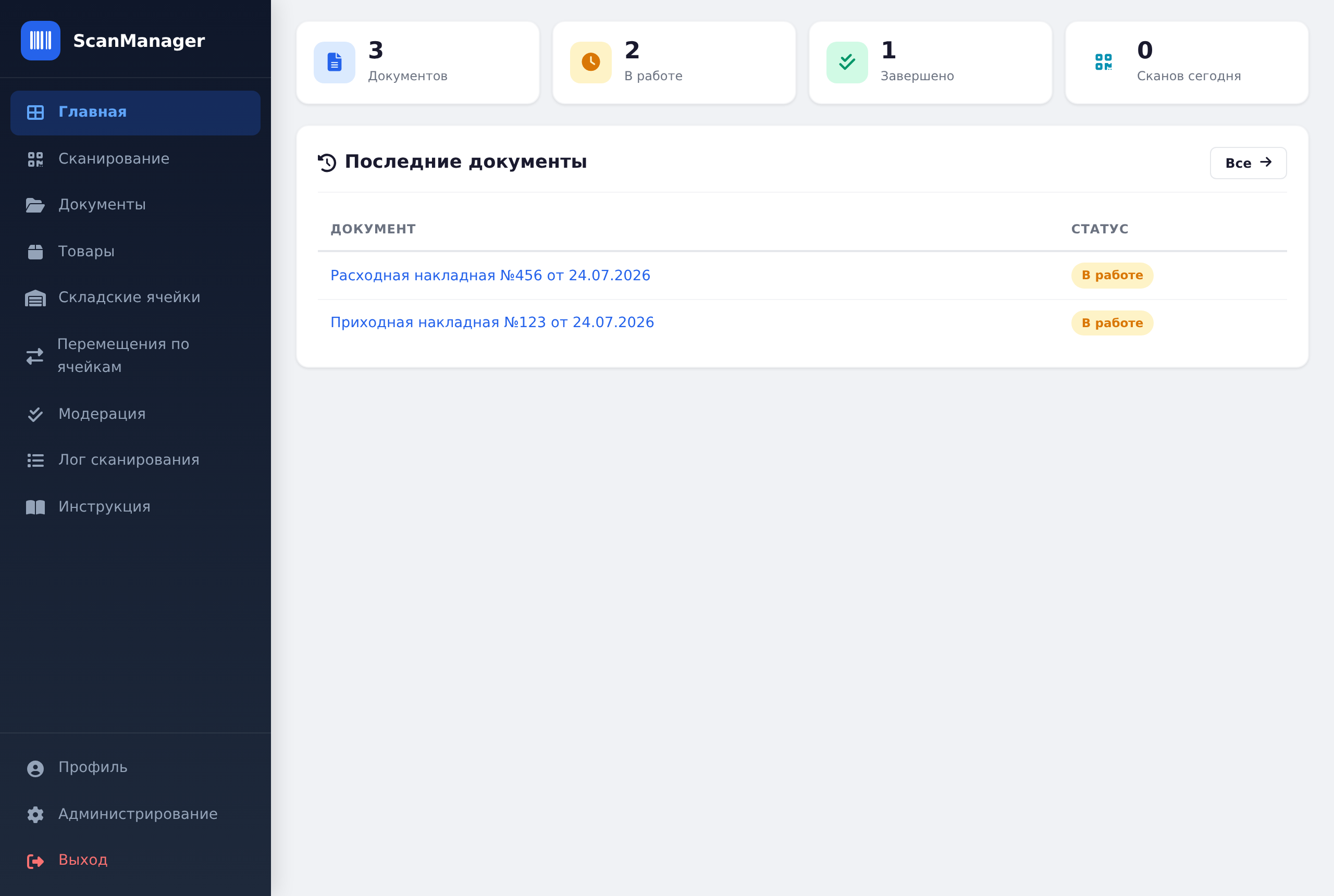1334x896 pixels.
Task: Open the Профиль page
Action: point(135,768)
